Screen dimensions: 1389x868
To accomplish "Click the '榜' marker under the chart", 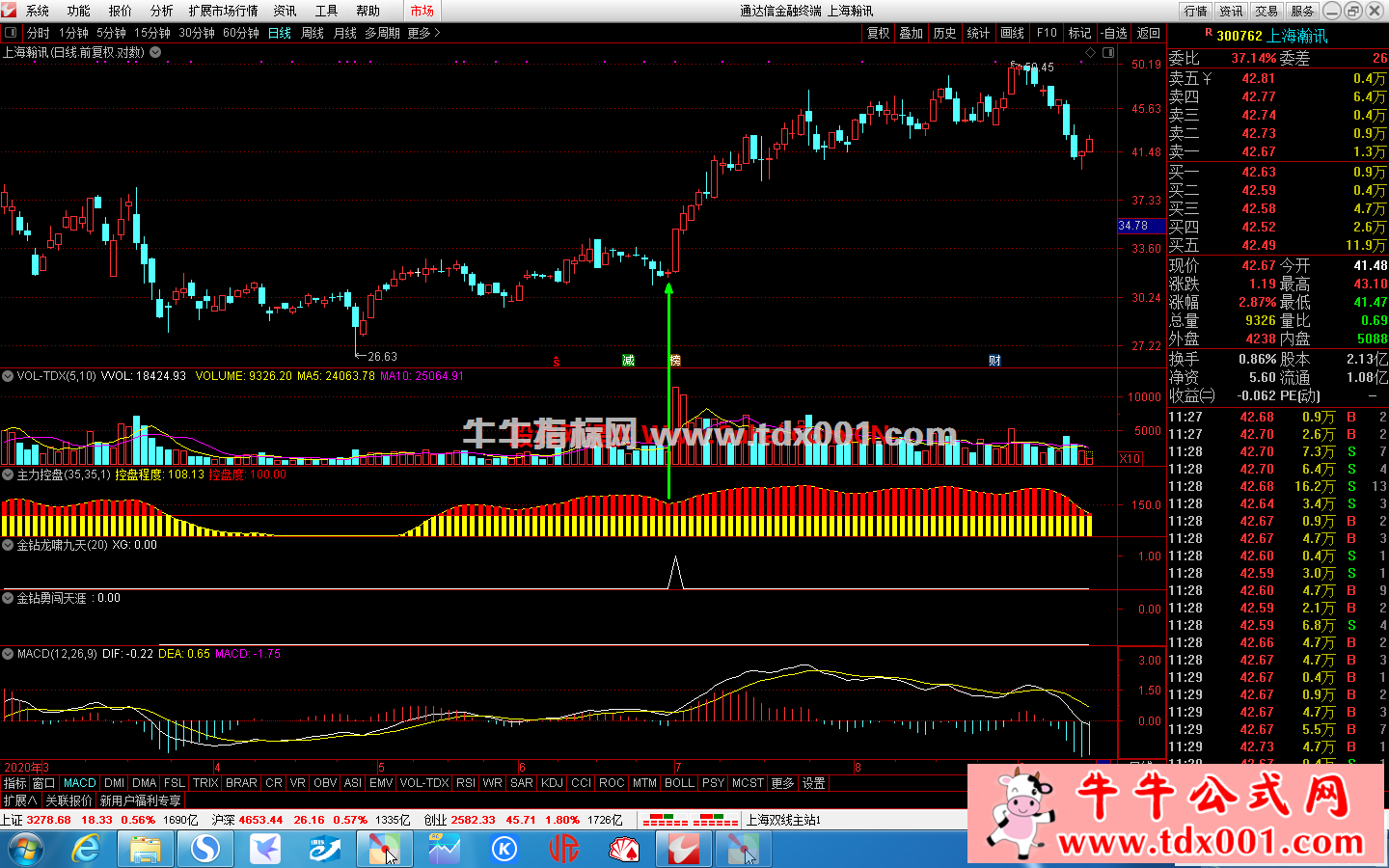I will click(x=675, y=361).
